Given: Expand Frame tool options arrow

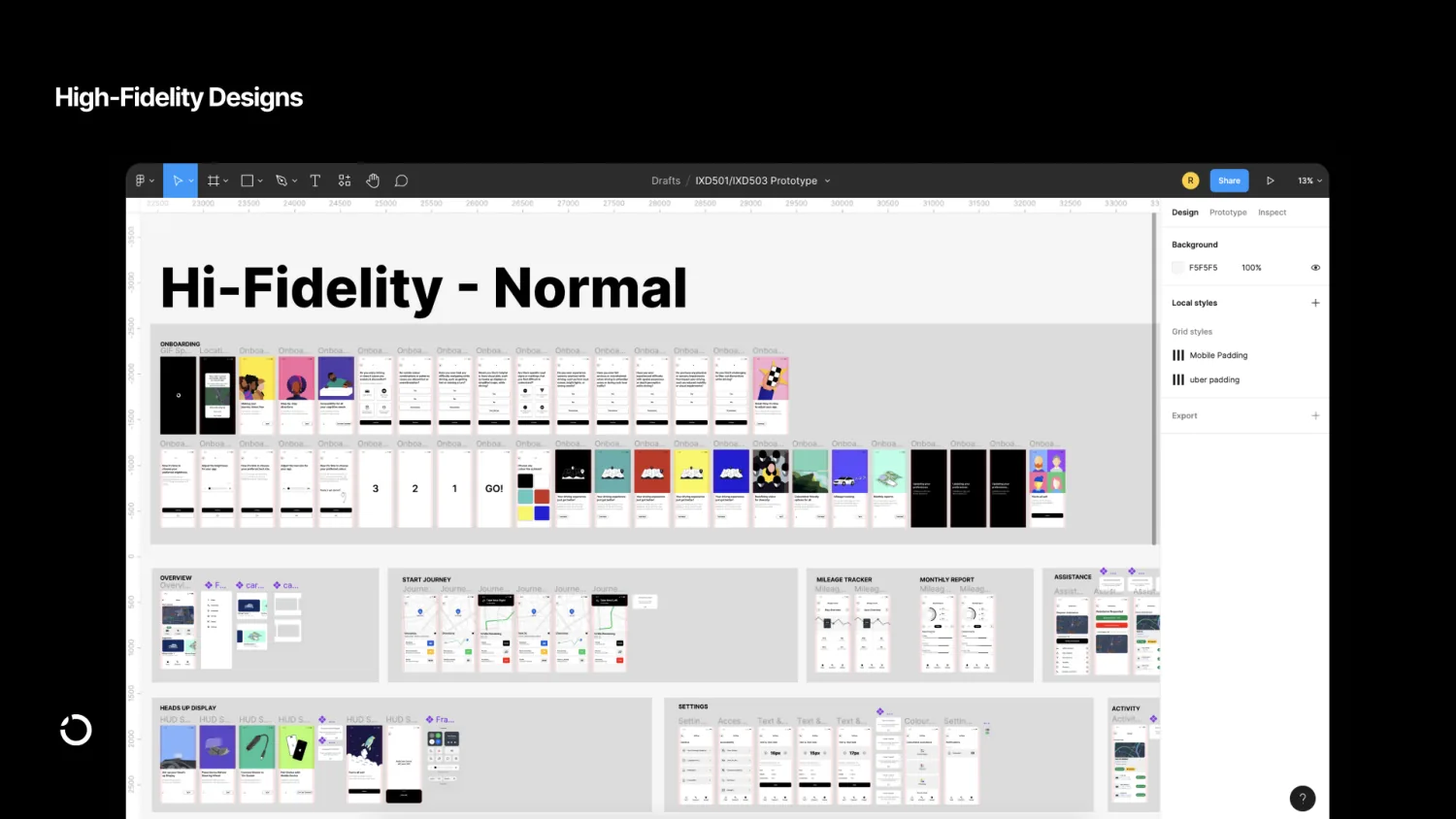Looking at the screenshot, I should (226, 181).
